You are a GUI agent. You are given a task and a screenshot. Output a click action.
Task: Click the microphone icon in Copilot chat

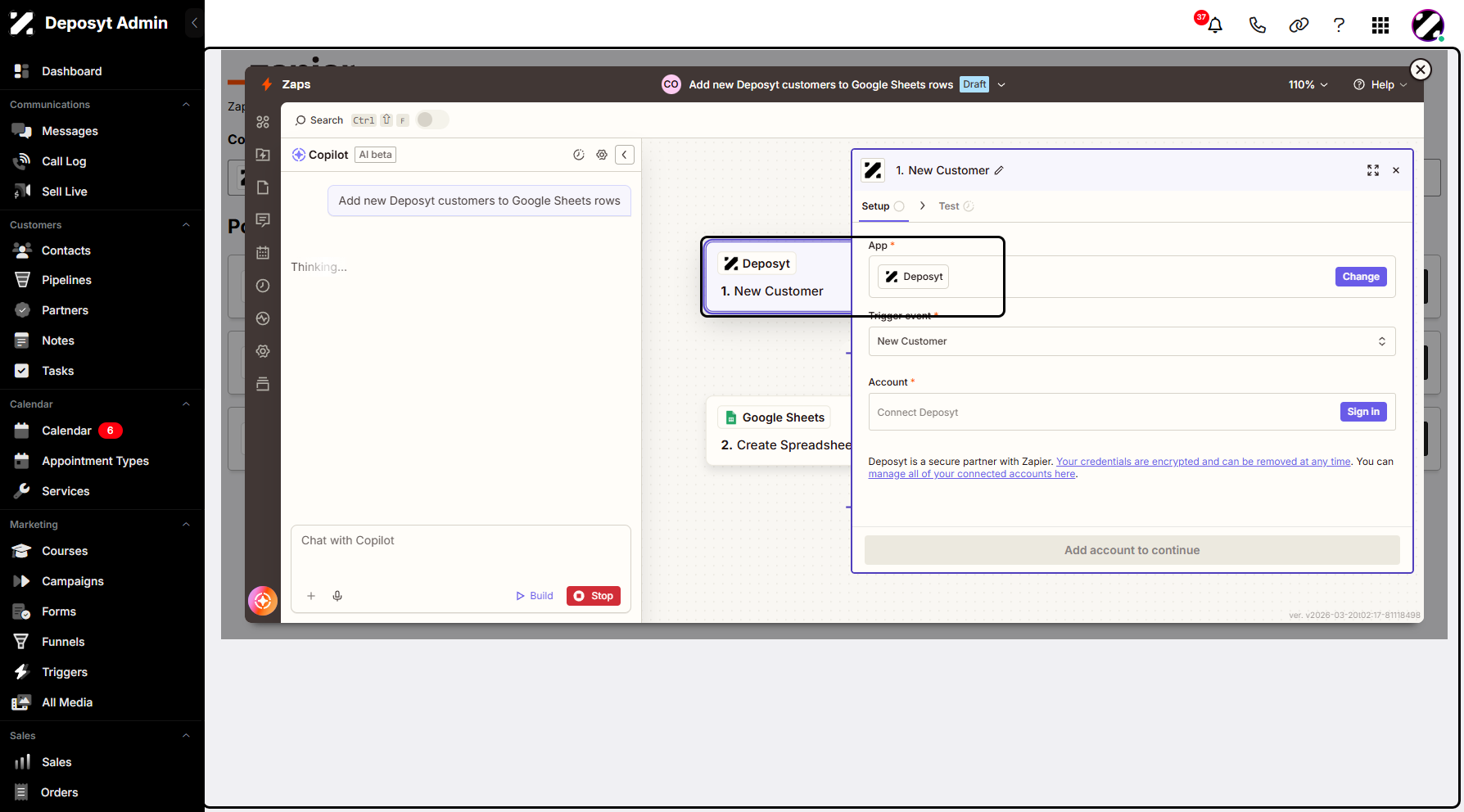point(337,596)
